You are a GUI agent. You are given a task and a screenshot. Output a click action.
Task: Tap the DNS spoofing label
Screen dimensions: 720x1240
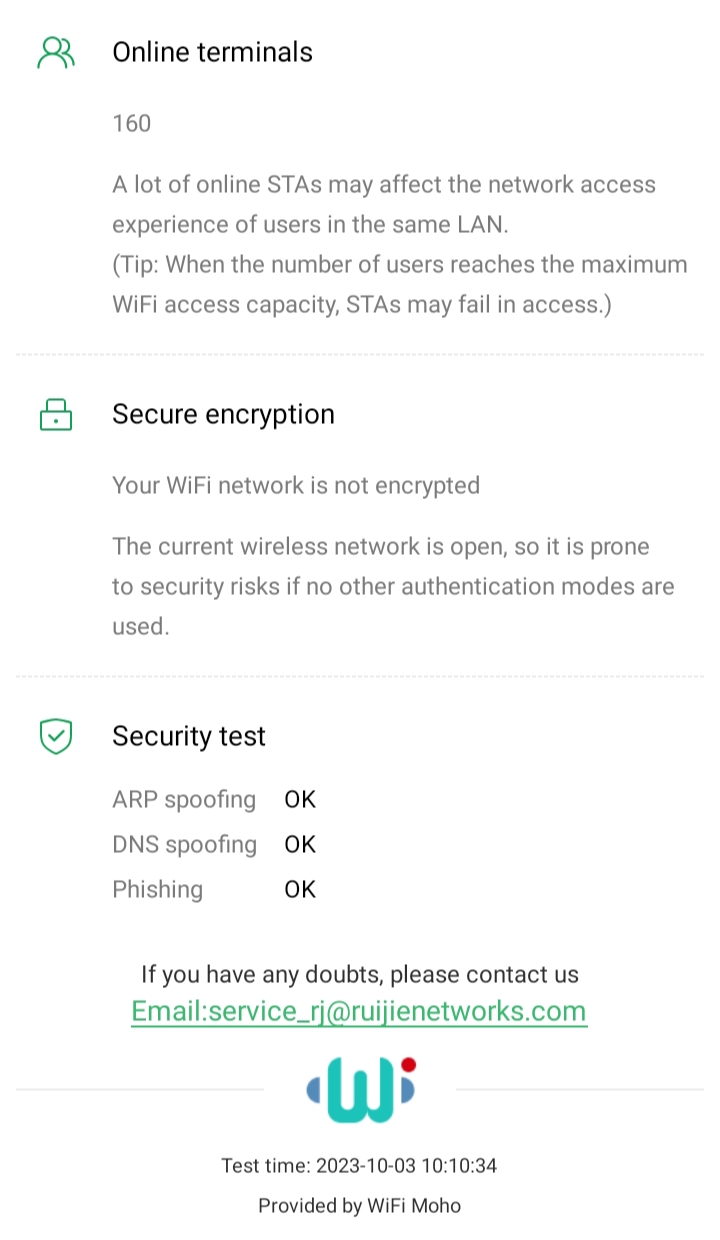184,845
